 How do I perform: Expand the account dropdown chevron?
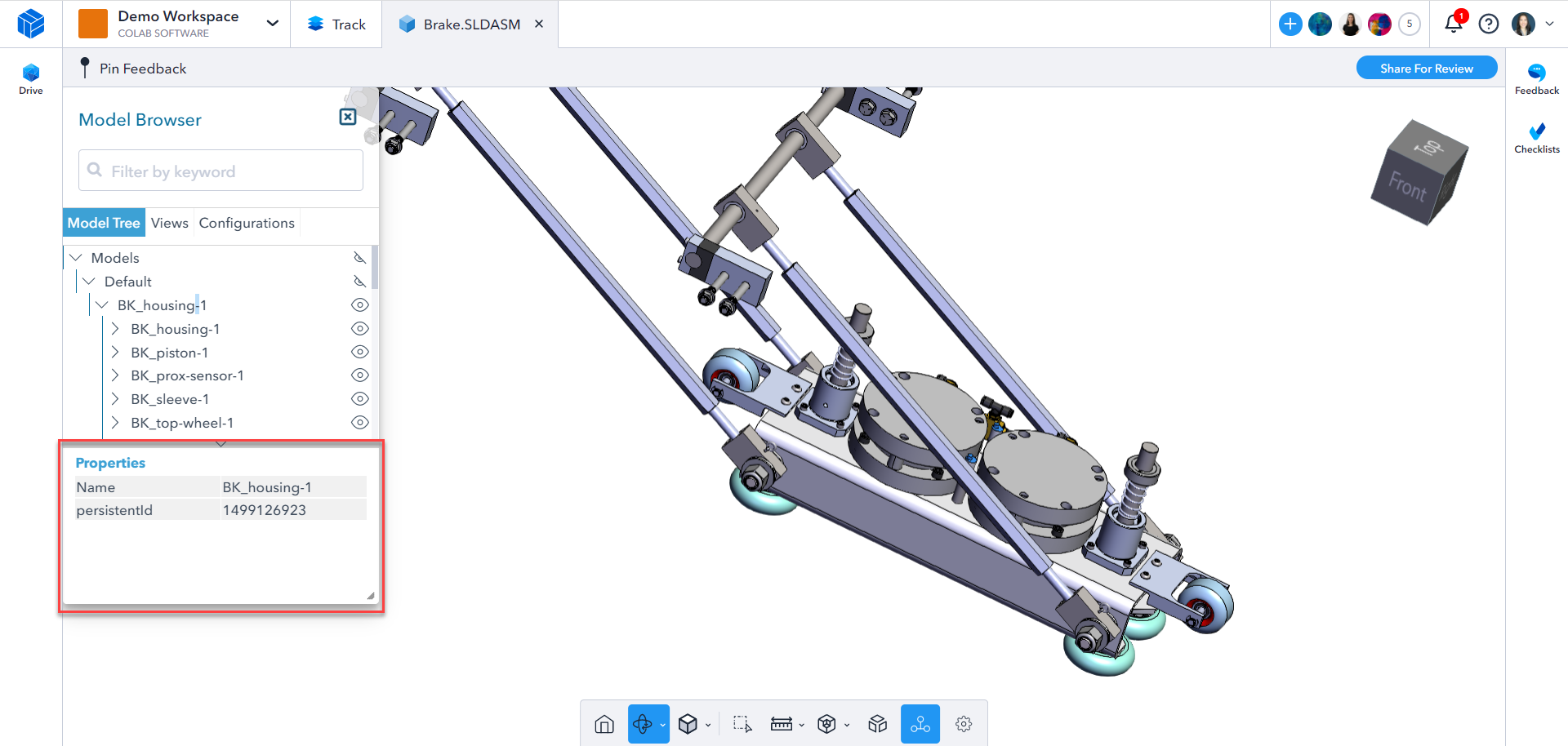point(1549,24)
